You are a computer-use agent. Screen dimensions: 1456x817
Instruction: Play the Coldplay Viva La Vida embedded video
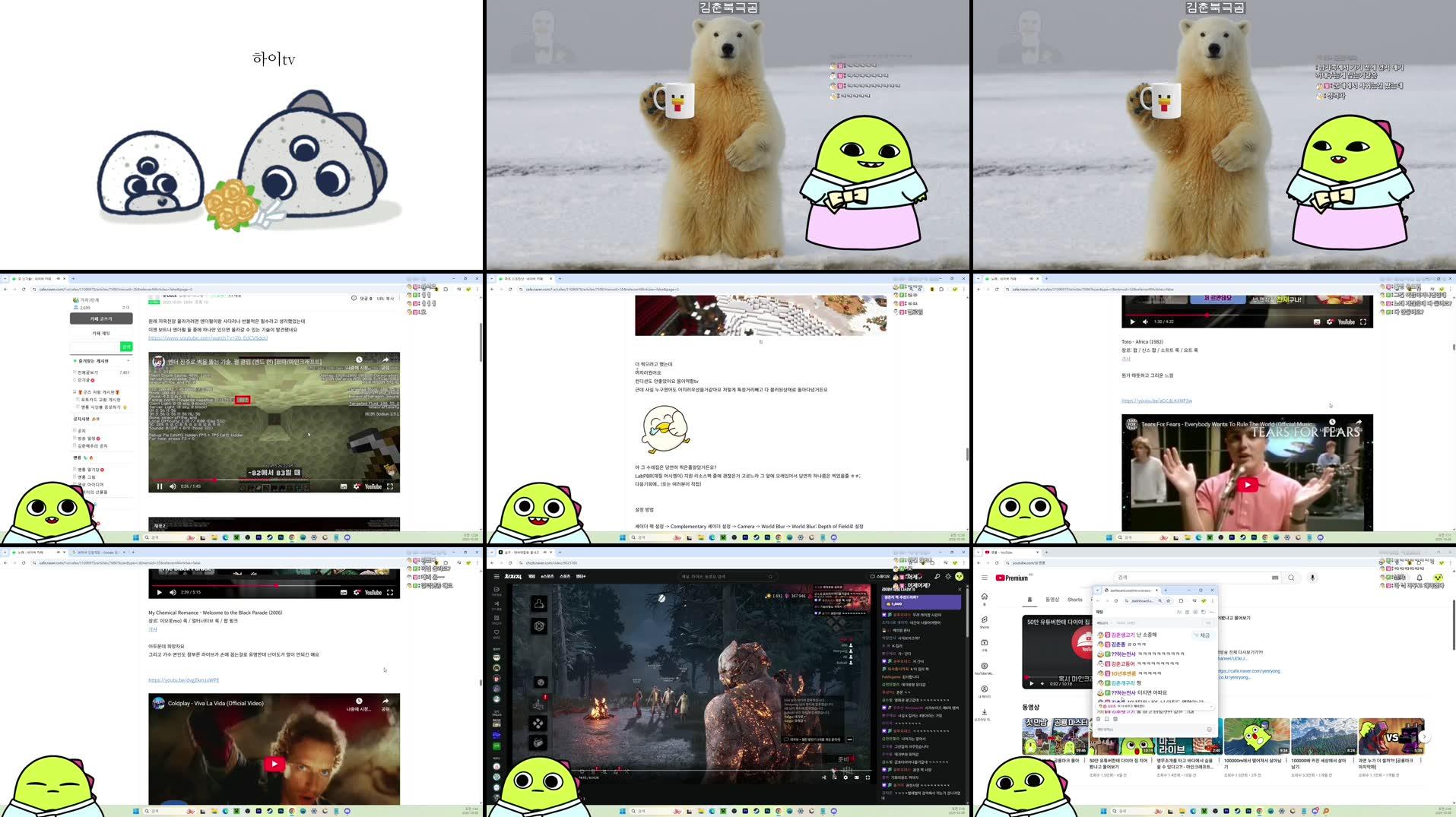point(274,763)
